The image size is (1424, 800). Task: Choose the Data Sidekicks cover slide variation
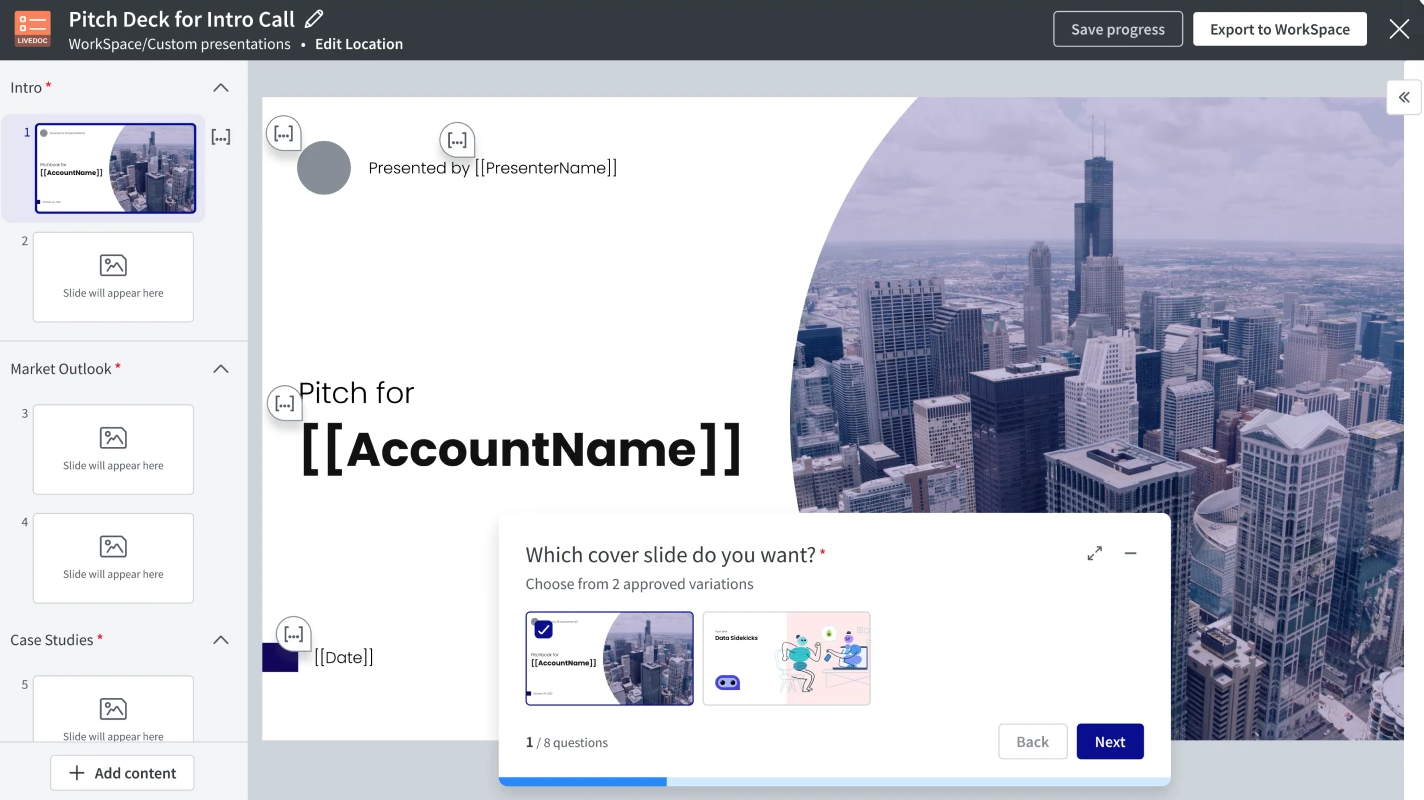click(787, 658)
